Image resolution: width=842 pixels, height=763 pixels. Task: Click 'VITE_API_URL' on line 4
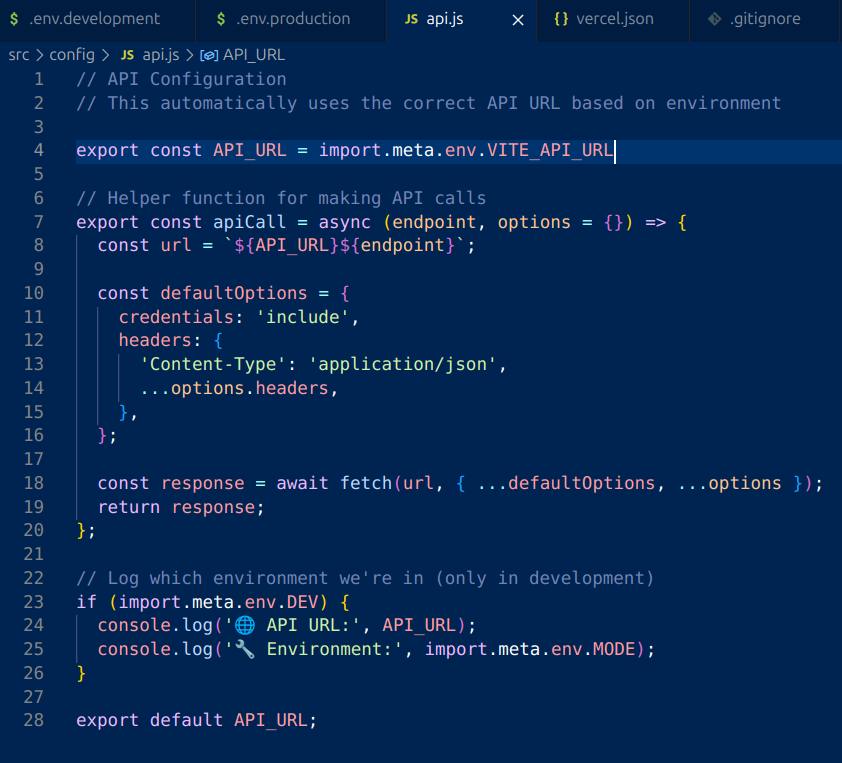click(x=549, y=150)
